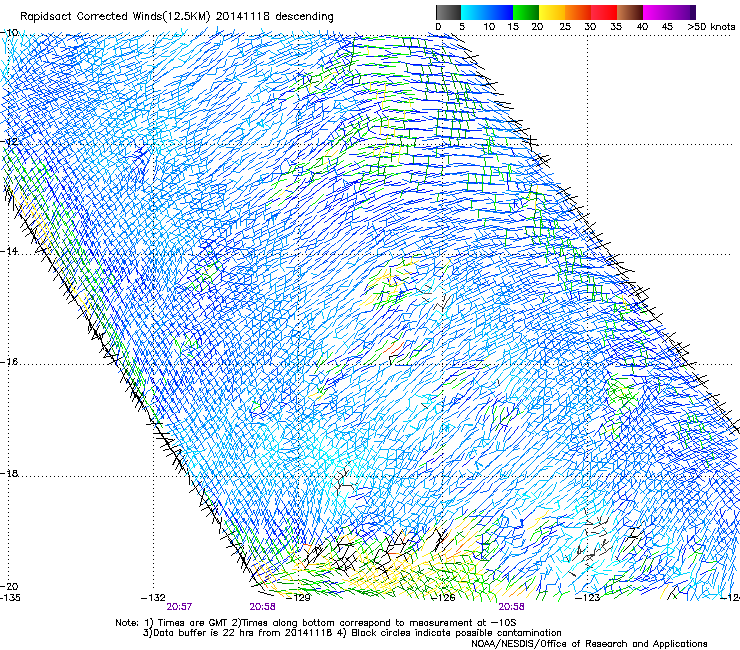Click the '>50 knots' legend label
The width and height of the screenshot is (740, 650).
(711, 26)
